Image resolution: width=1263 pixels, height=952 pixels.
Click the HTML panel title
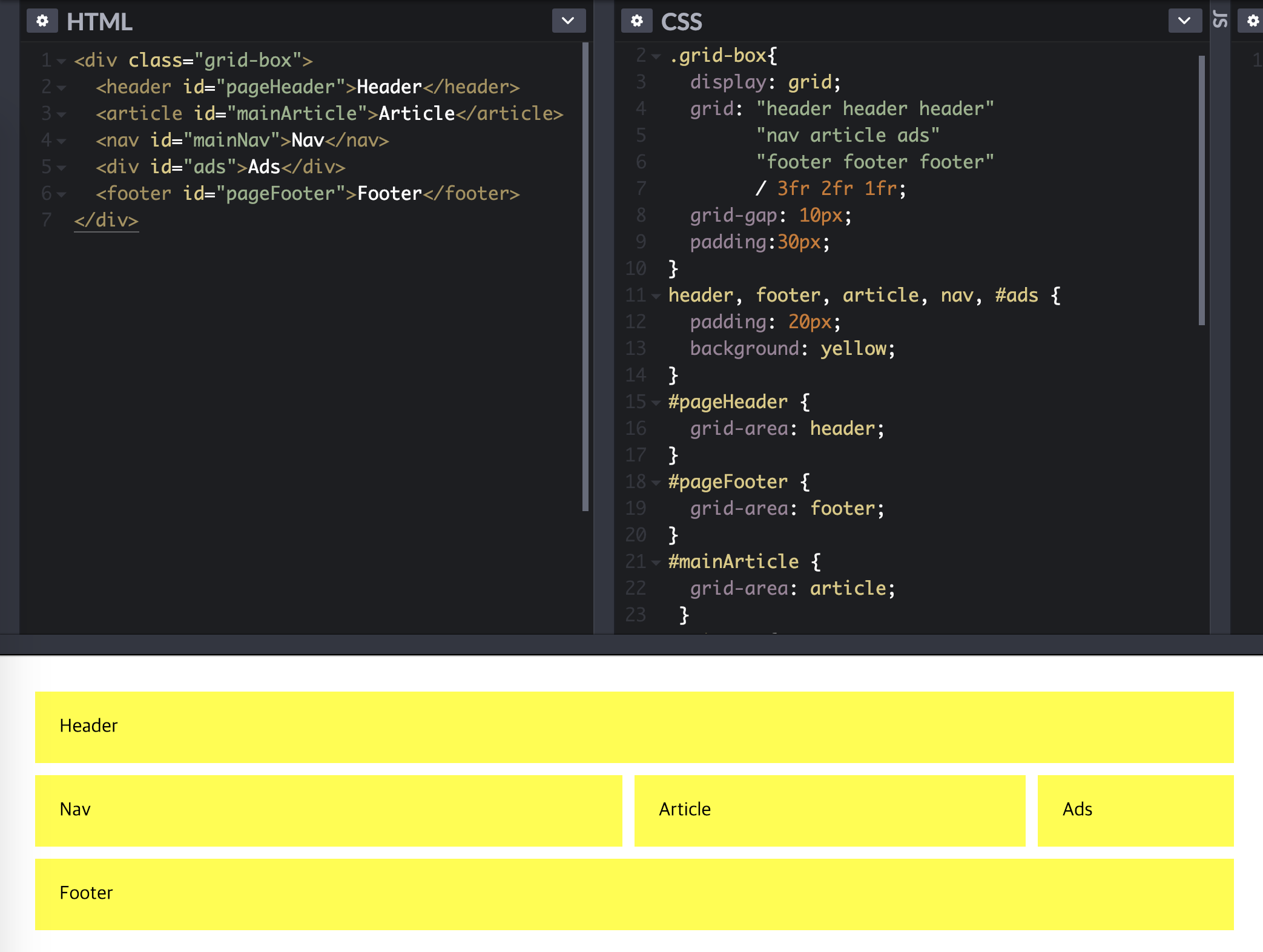coord(99,22)
